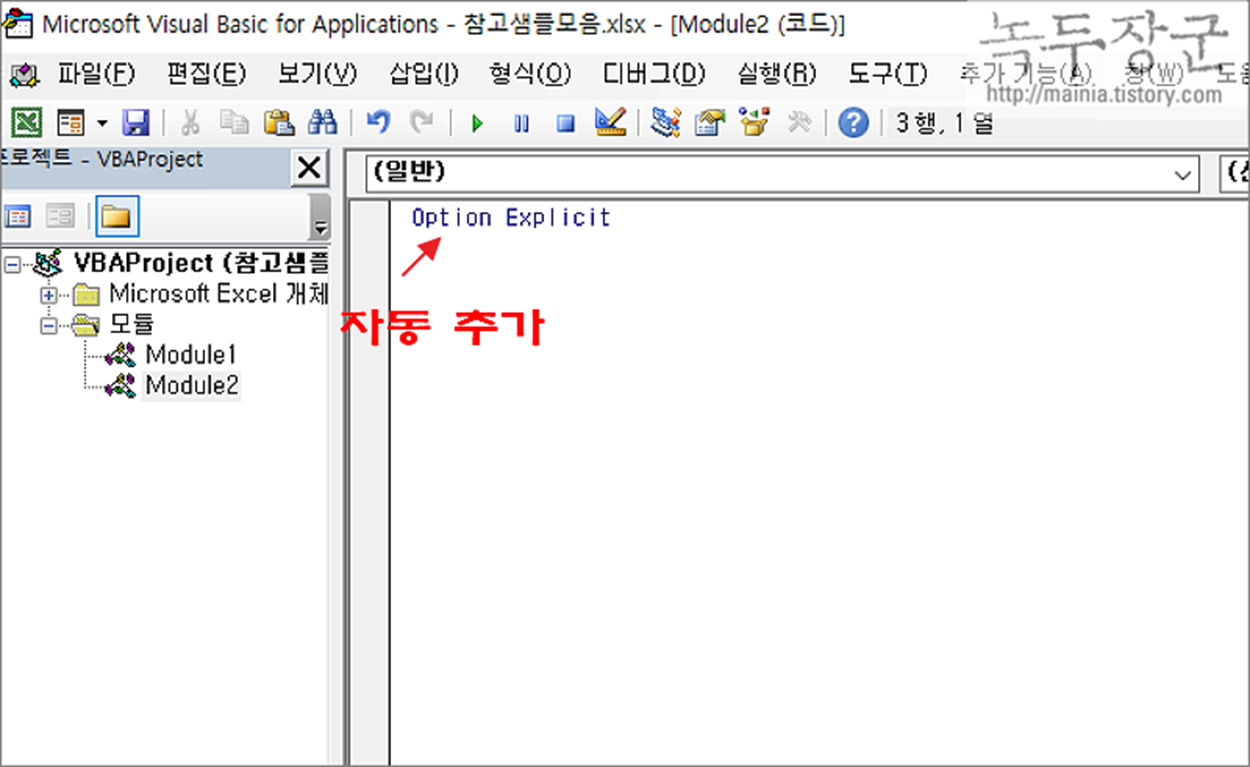1250x767 pixels.
Task: Run the macro with green play icon
Action: [x=477, y=124]
